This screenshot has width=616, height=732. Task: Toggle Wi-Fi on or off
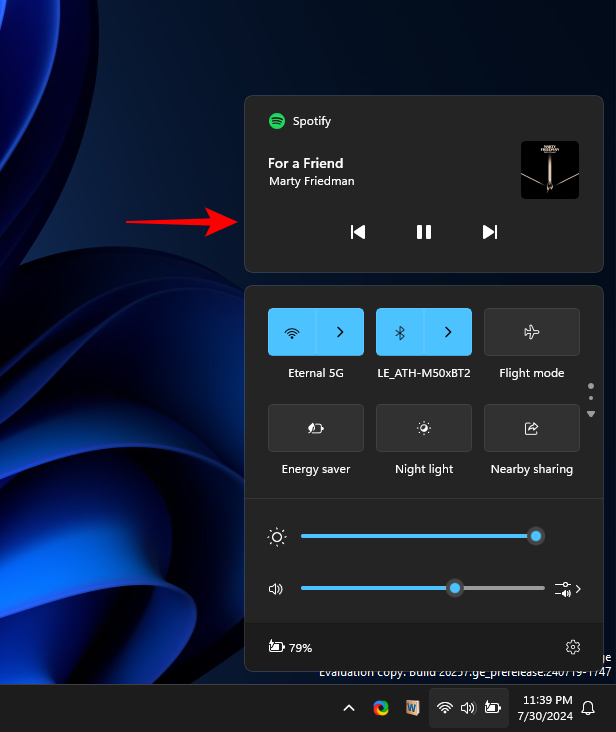[292, 332]
